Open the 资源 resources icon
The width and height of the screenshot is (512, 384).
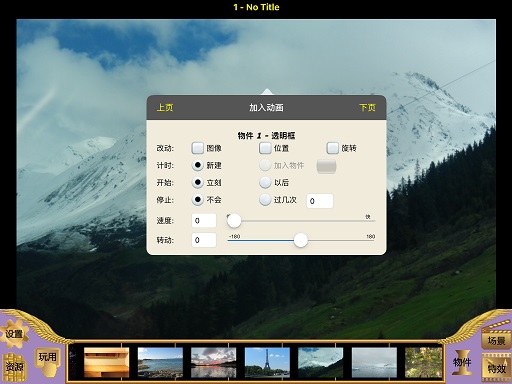point(14,367)
